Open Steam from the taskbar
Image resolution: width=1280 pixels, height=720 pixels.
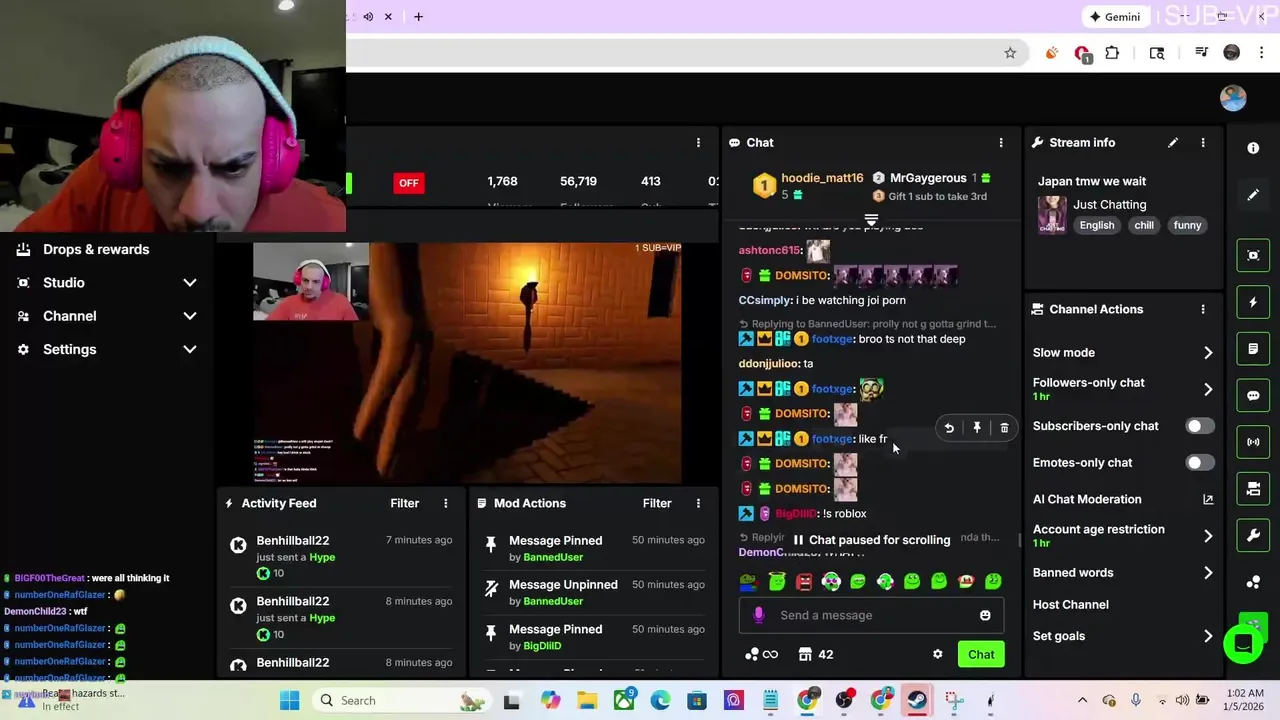click(x=916, y=700)
